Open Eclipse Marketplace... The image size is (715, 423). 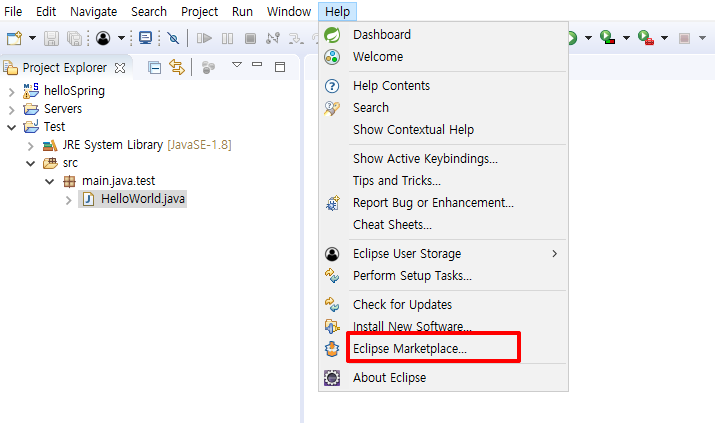tap(443, 349)
